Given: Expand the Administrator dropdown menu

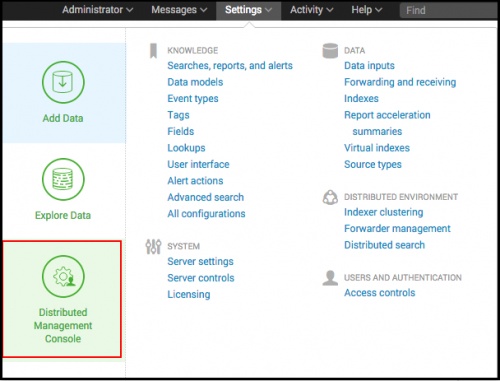Looking at the screenshot, I should pos(97,10).
